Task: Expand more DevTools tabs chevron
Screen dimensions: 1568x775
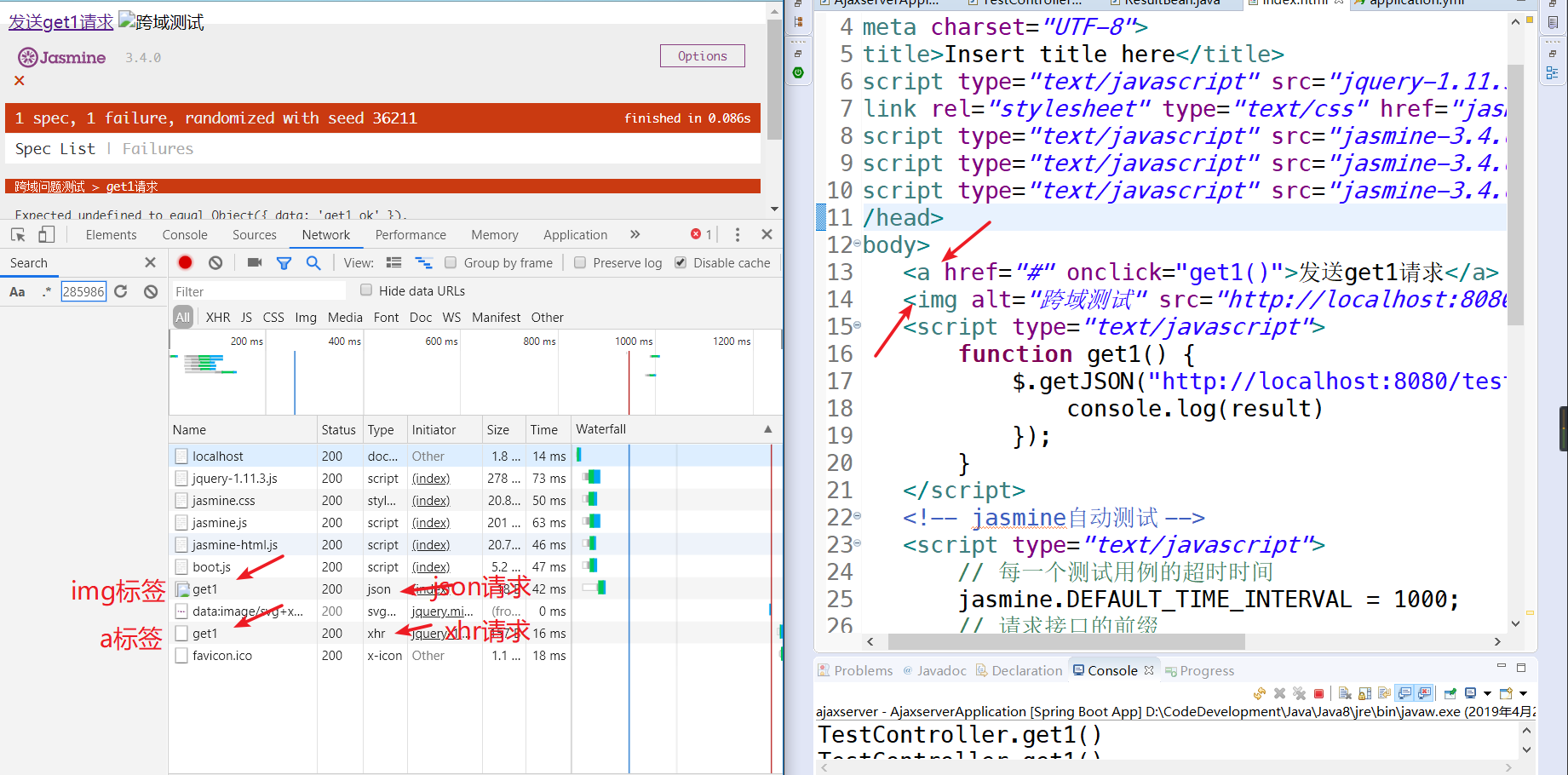Action: (635, 235)
